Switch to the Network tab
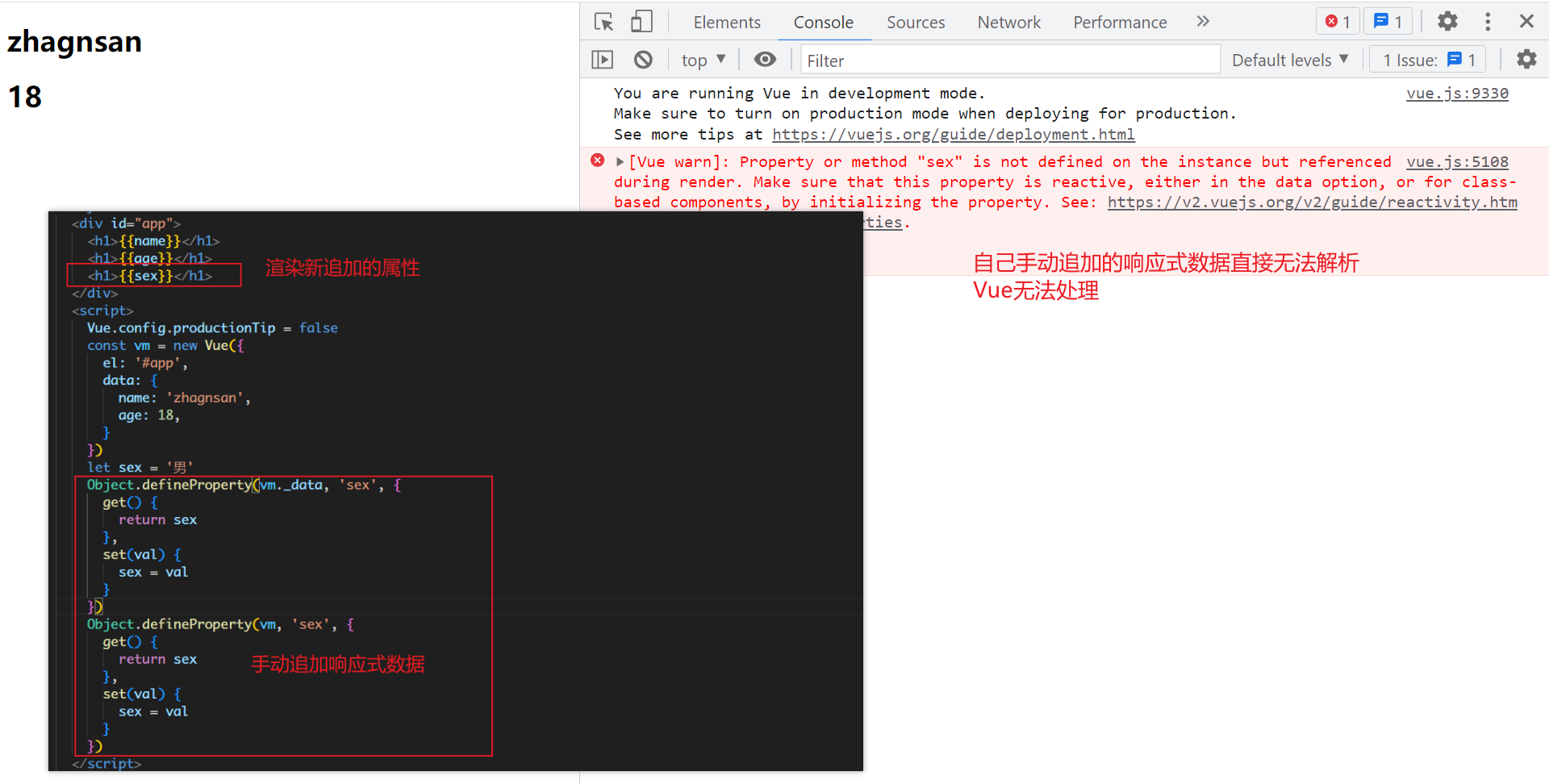 point(1008,23)
